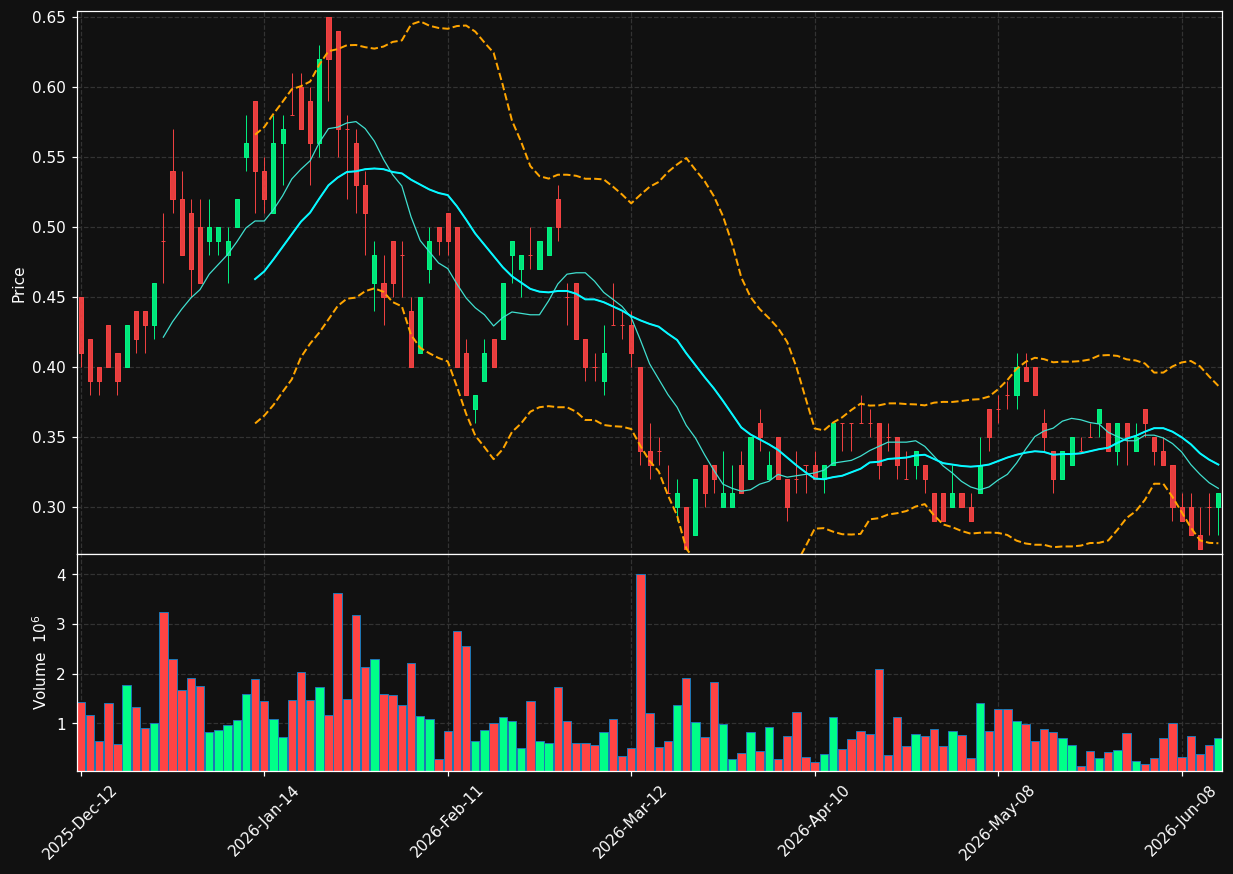1233x874 pixels.
Task: Click the 2026-Jun-08 date label
Action: pyautogui.click(x=1180, y=822)
